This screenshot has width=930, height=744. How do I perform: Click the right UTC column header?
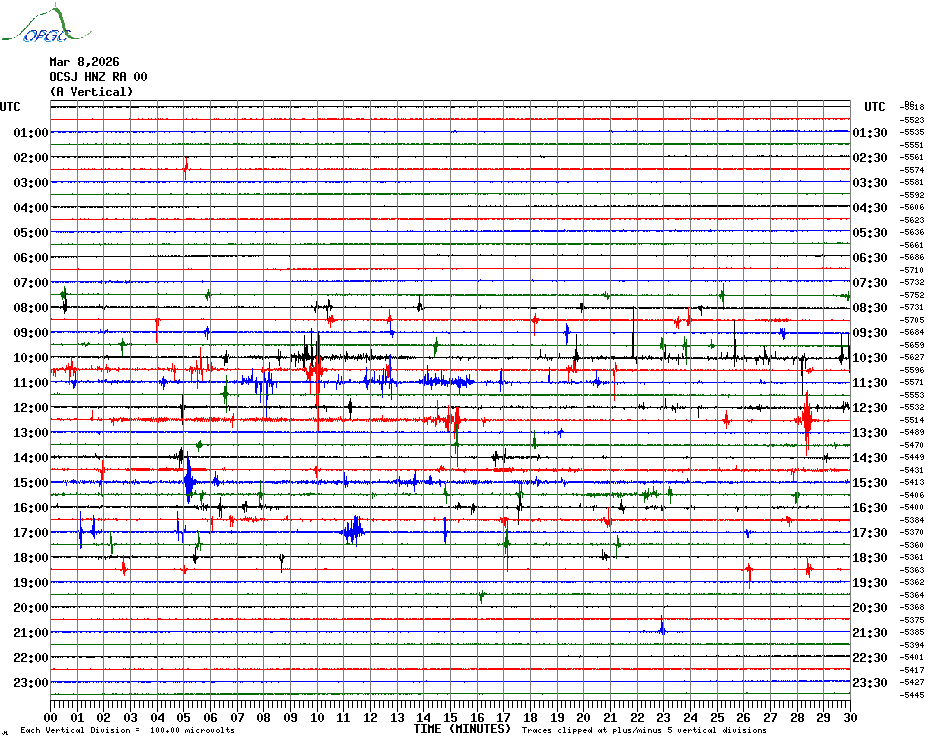tap(875, 107)
